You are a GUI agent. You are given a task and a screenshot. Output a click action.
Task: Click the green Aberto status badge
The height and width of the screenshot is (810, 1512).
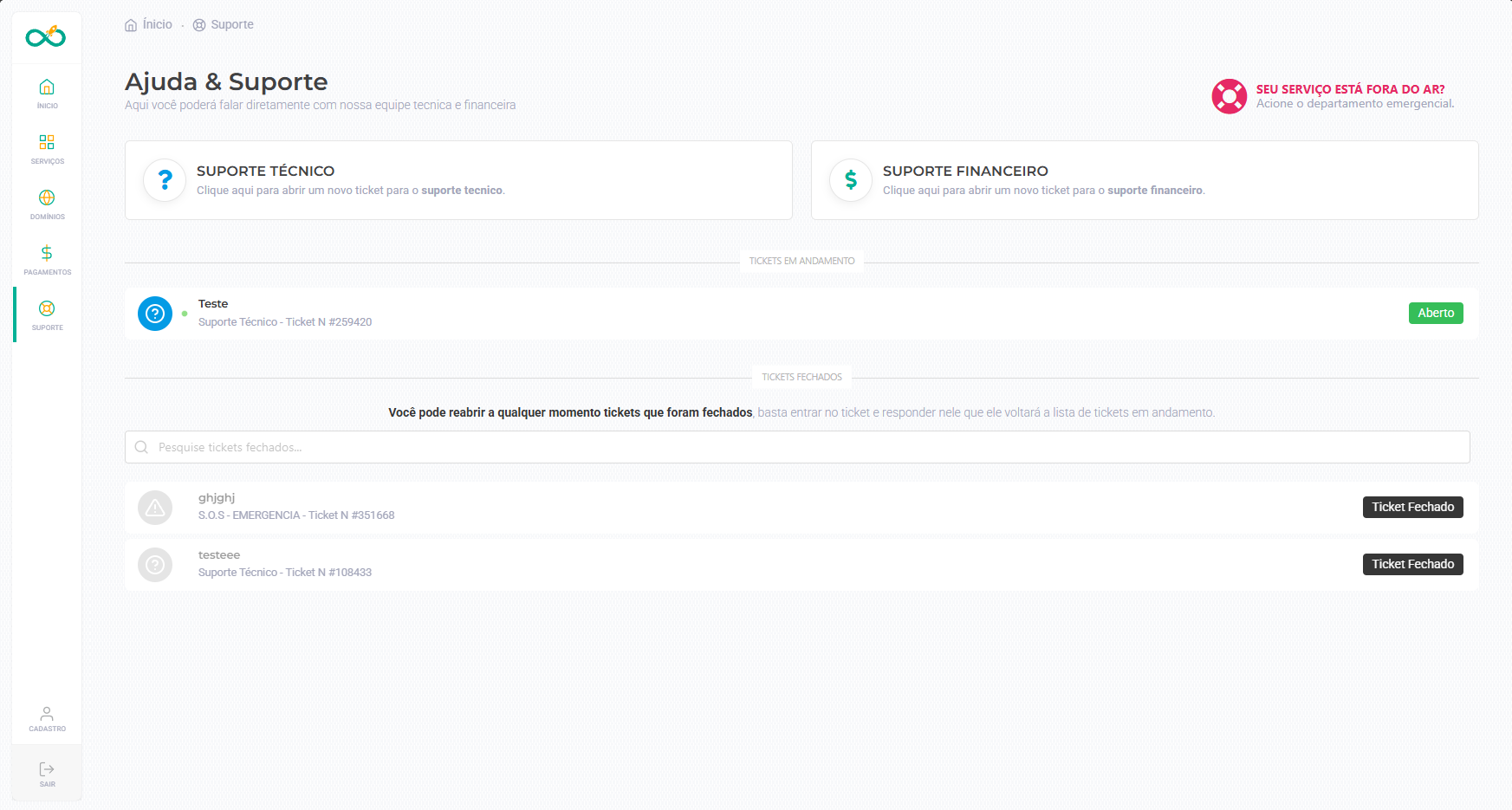coord(1435,314)
